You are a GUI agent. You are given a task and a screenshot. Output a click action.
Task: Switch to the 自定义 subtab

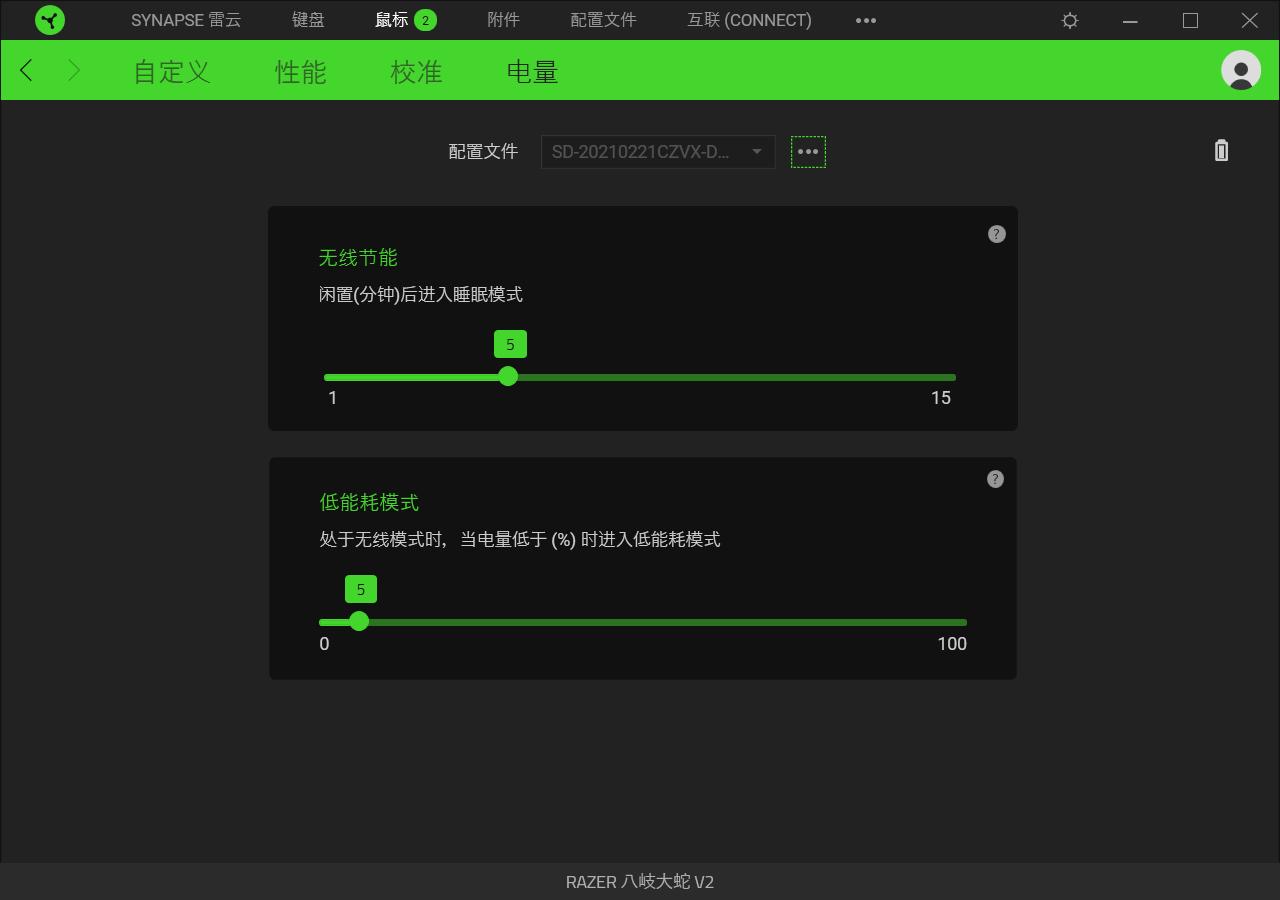(x=170, y=71)
